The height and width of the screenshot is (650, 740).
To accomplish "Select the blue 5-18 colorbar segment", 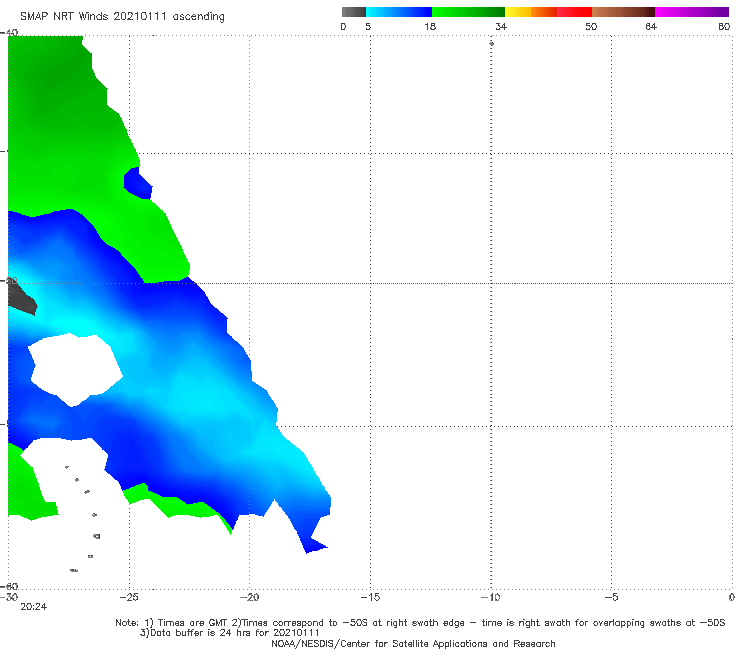I will coord(399,12).
